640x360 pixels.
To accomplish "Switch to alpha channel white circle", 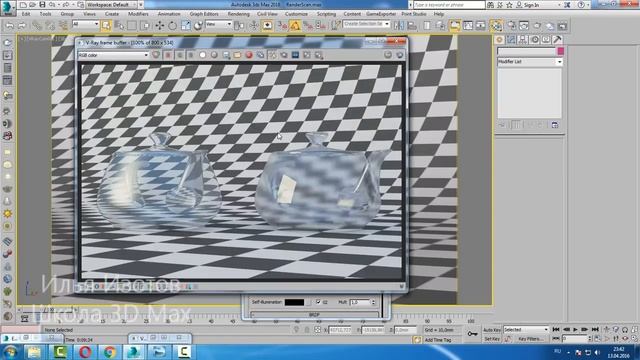I will point(202,55).
